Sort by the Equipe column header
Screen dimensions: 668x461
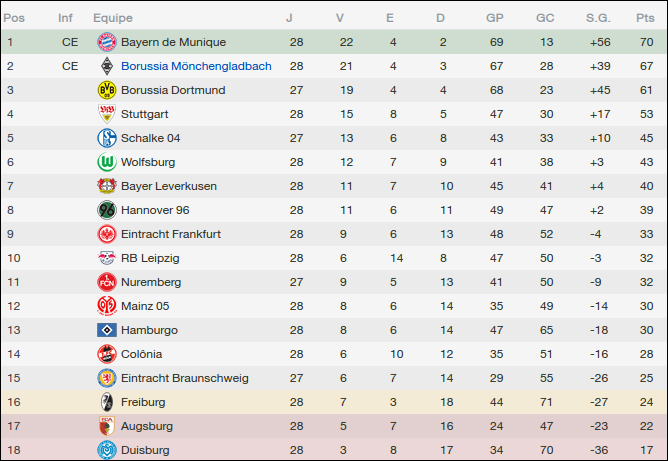pos(112,18)
